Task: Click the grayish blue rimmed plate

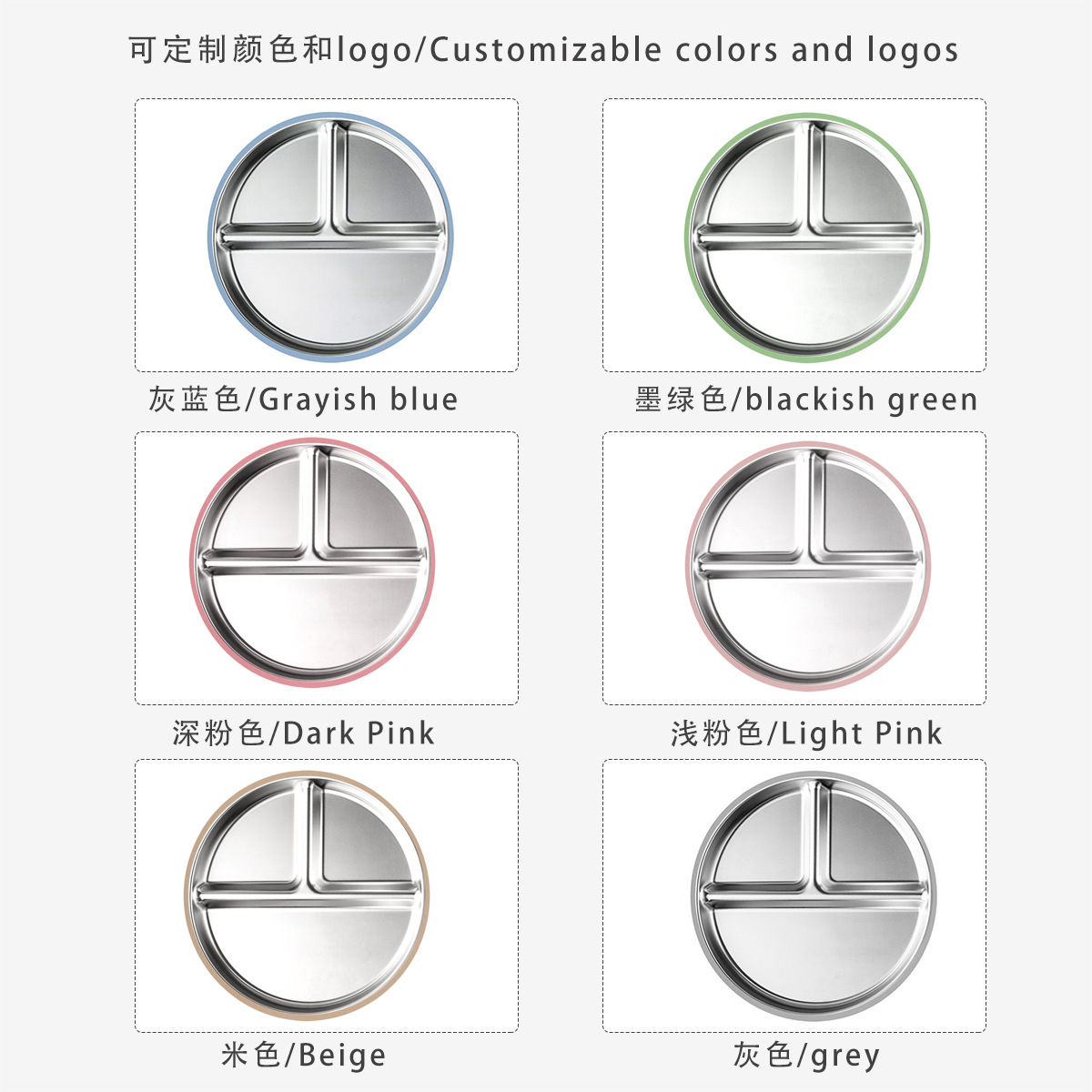Action: click(331, 235)
